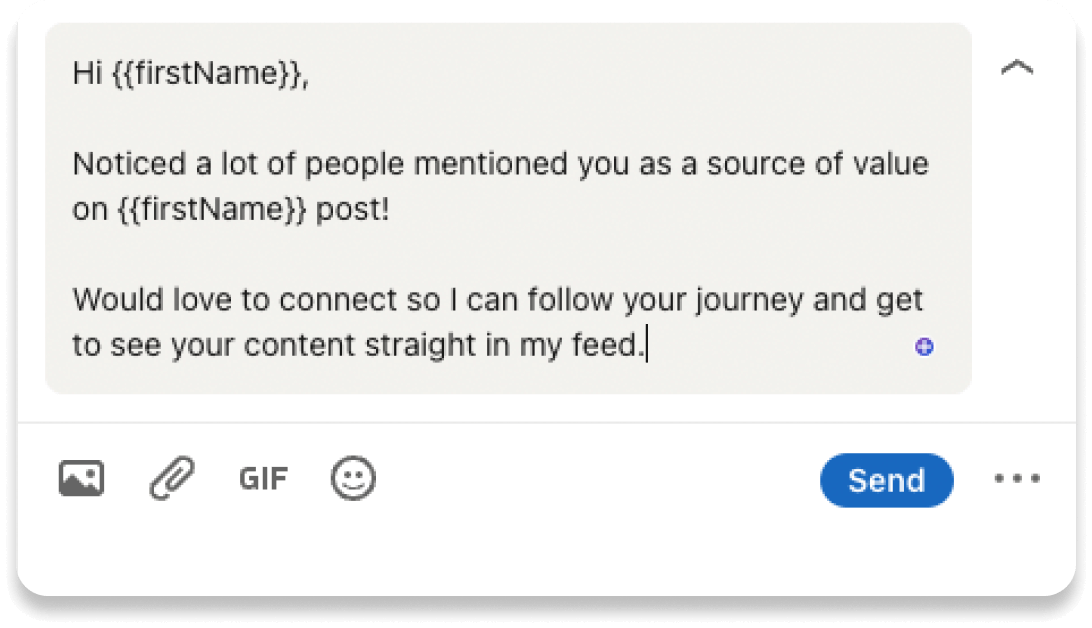Send the connection request message
The width and height of the screenshot is (1092, 628).
coord(886,479)
